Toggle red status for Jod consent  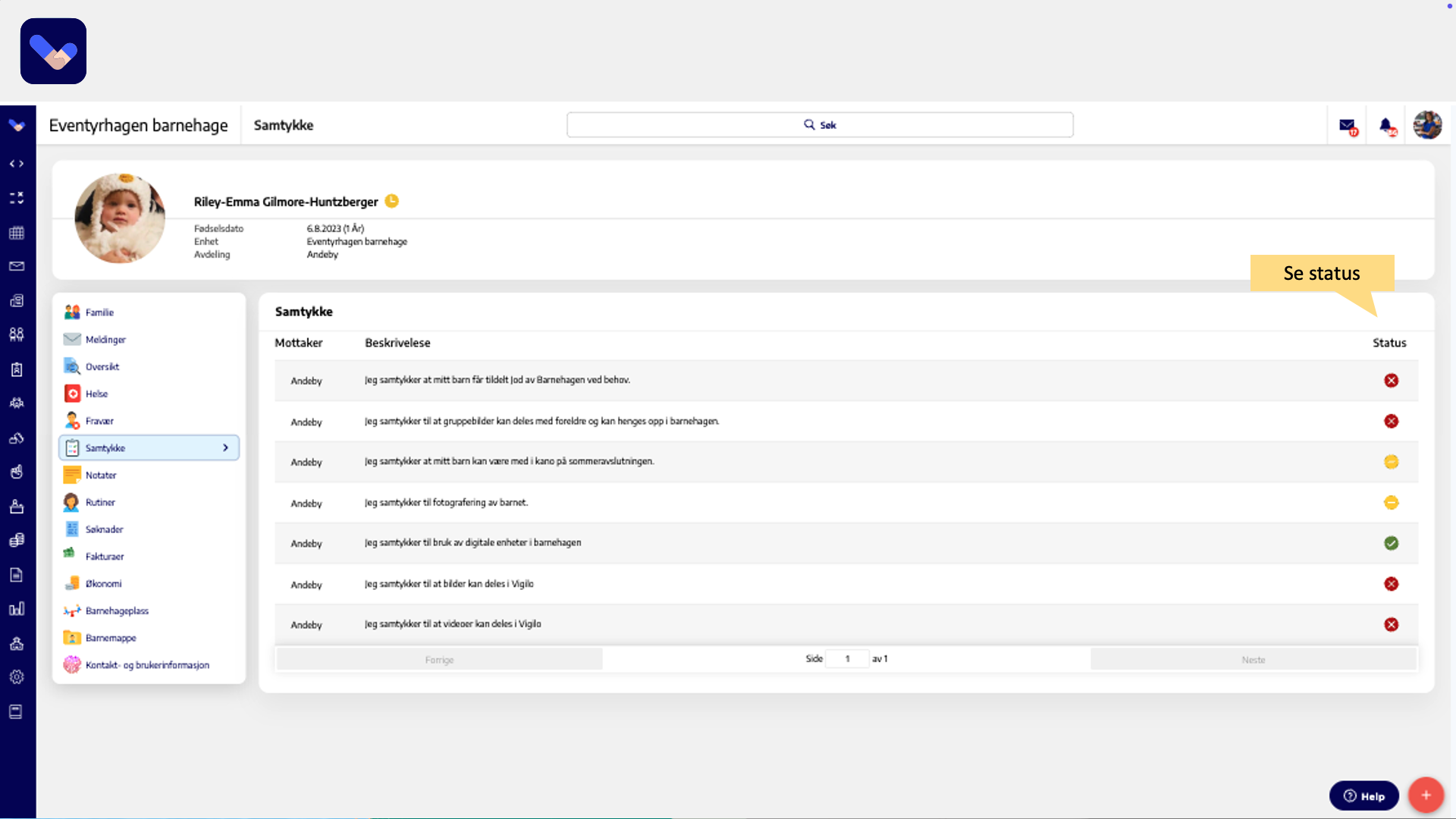pyautogui.click(x=1391, y=381)
